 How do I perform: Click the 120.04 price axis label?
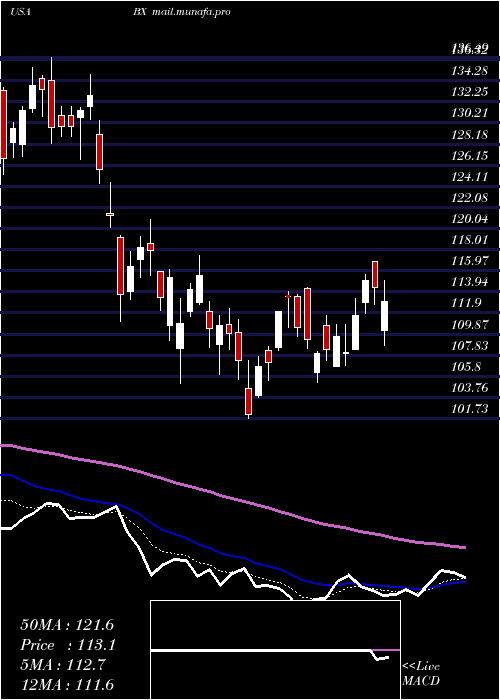(470, 219)
